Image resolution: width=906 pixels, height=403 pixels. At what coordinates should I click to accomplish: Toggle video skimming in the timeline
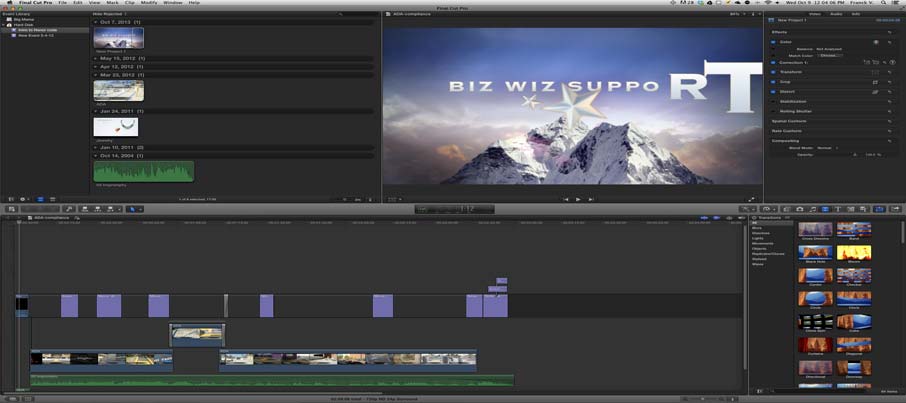pyautogui.click(x=704, y=219)
